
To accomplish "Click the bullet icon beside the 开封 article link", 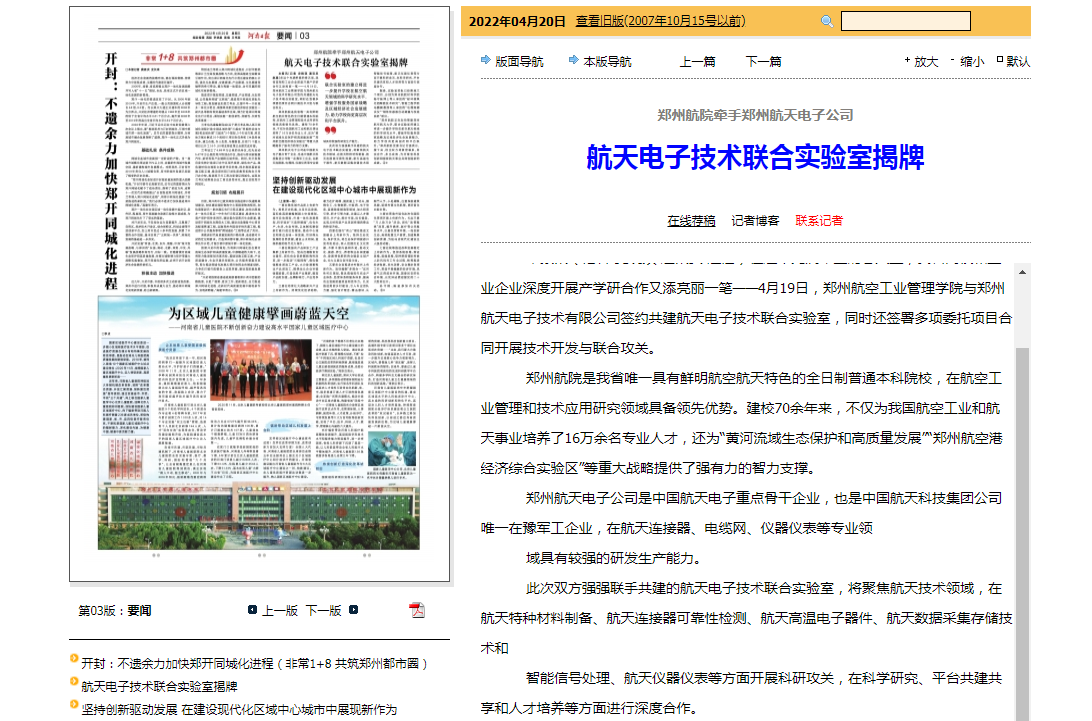I will pos(74,658).
